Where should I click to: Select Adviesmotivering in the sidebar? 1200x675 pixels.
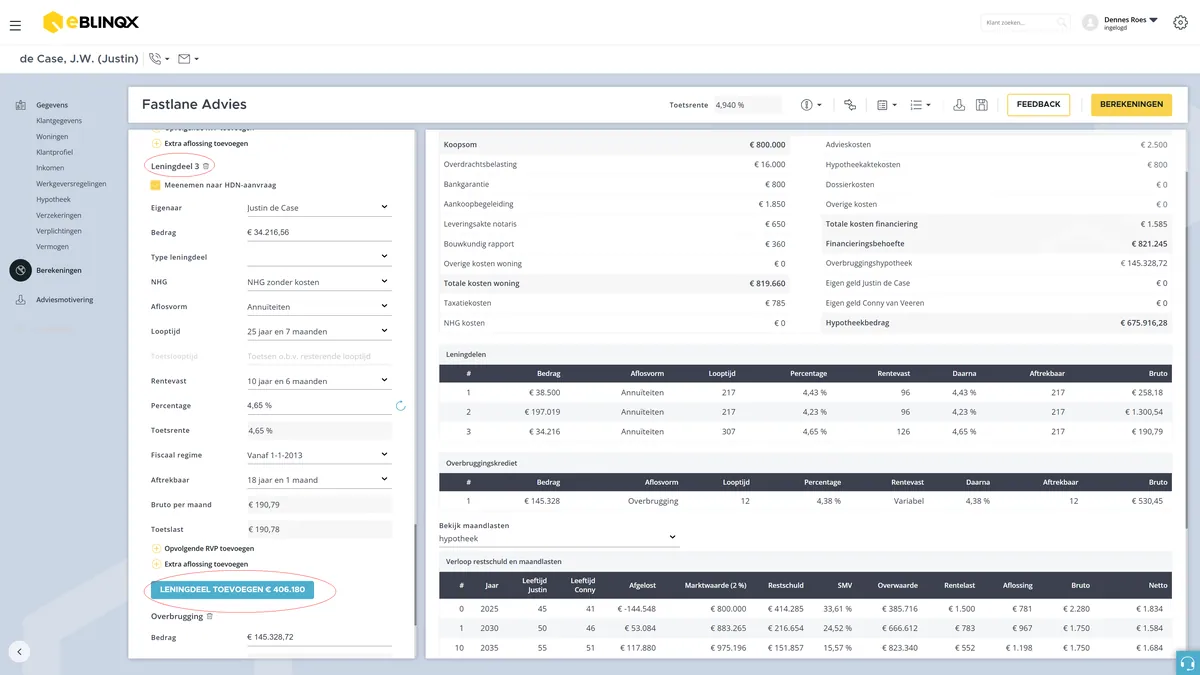pyautogui.click(x=64, y=299)
